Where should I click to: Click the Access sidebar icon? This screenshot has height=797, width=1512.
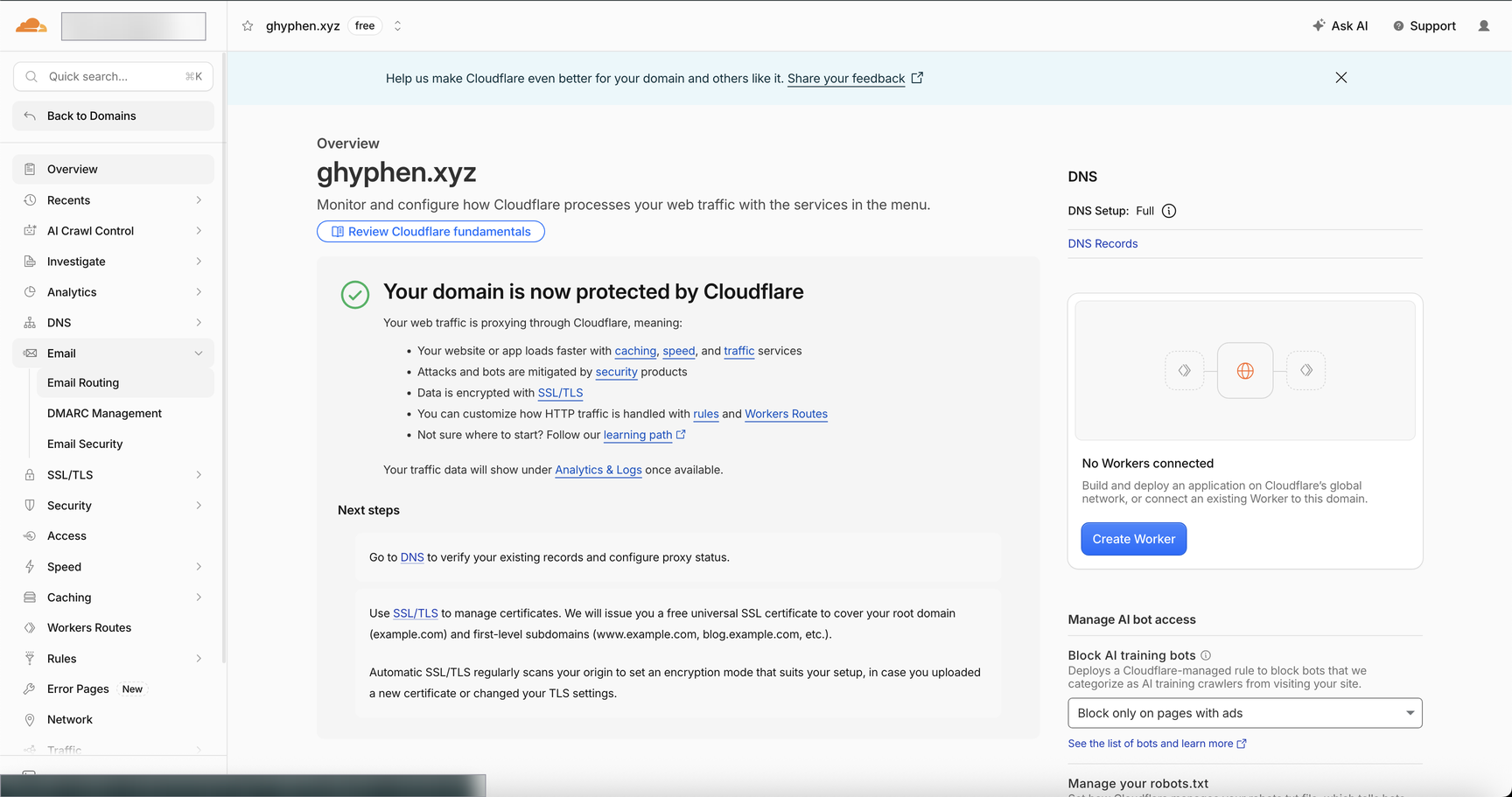(30, 536)
